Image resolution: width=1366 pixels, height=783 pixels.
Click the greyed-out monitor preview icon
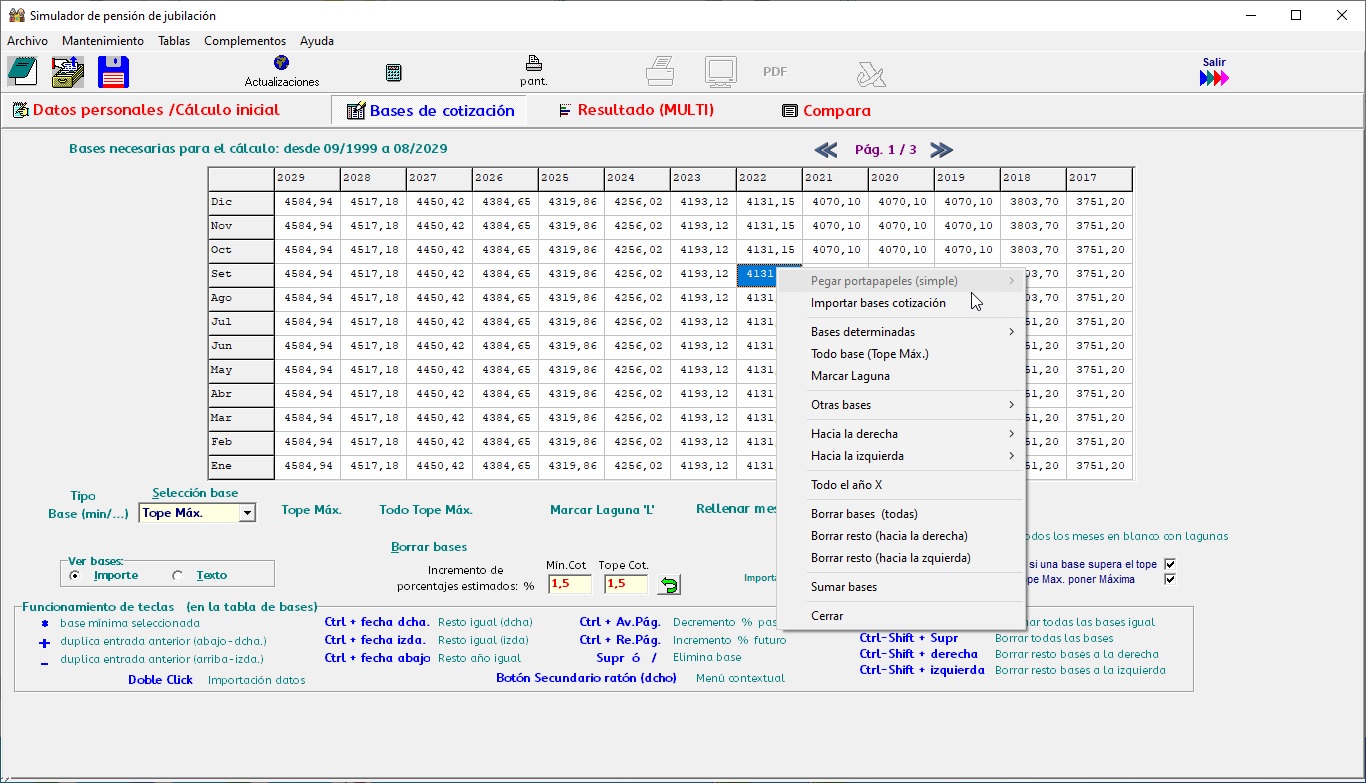[x=720, y=72]
